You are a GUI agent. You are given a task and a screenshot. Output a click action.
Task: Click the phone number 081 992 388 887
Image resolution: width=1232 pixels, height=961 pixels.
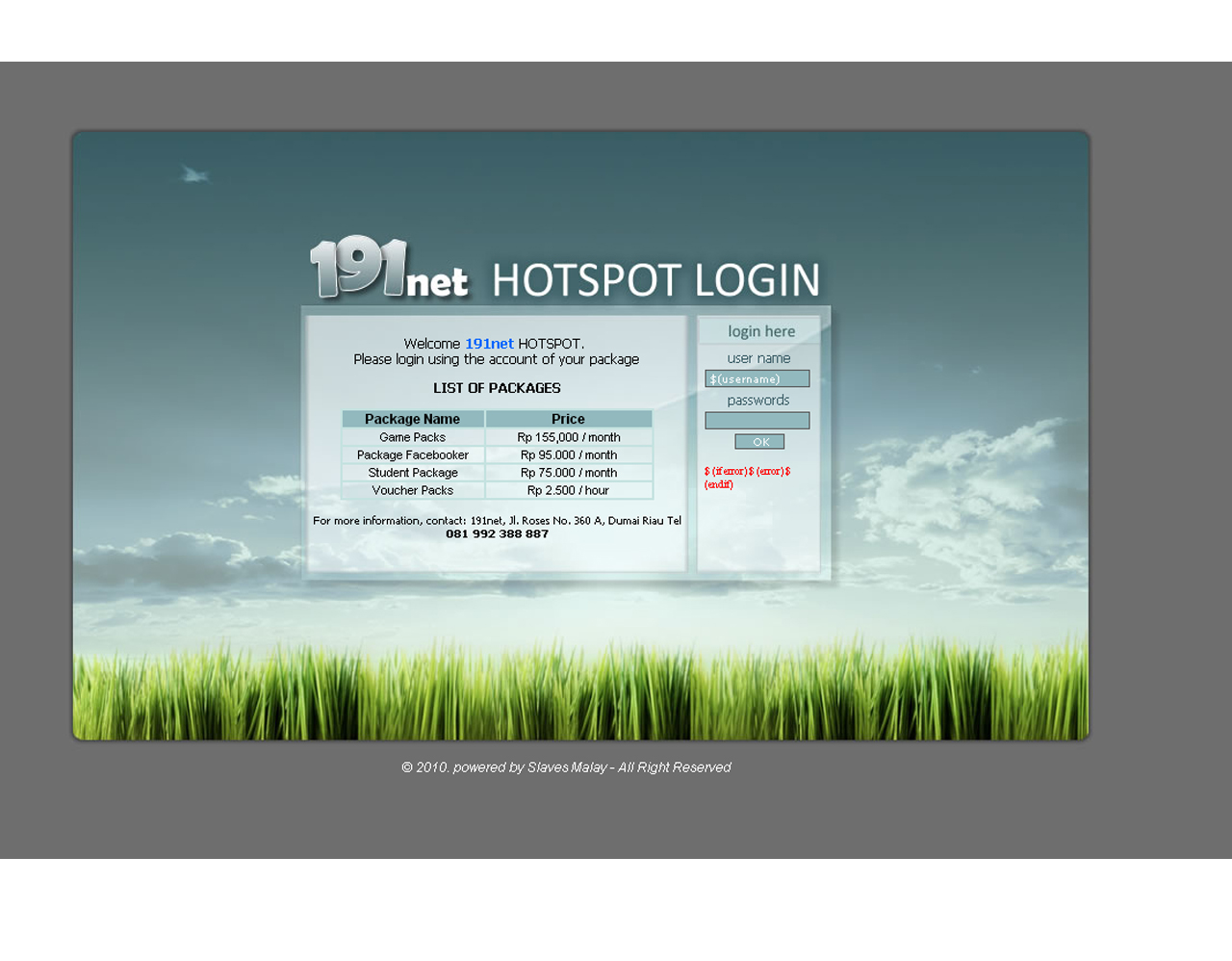(x=497, y=533)
